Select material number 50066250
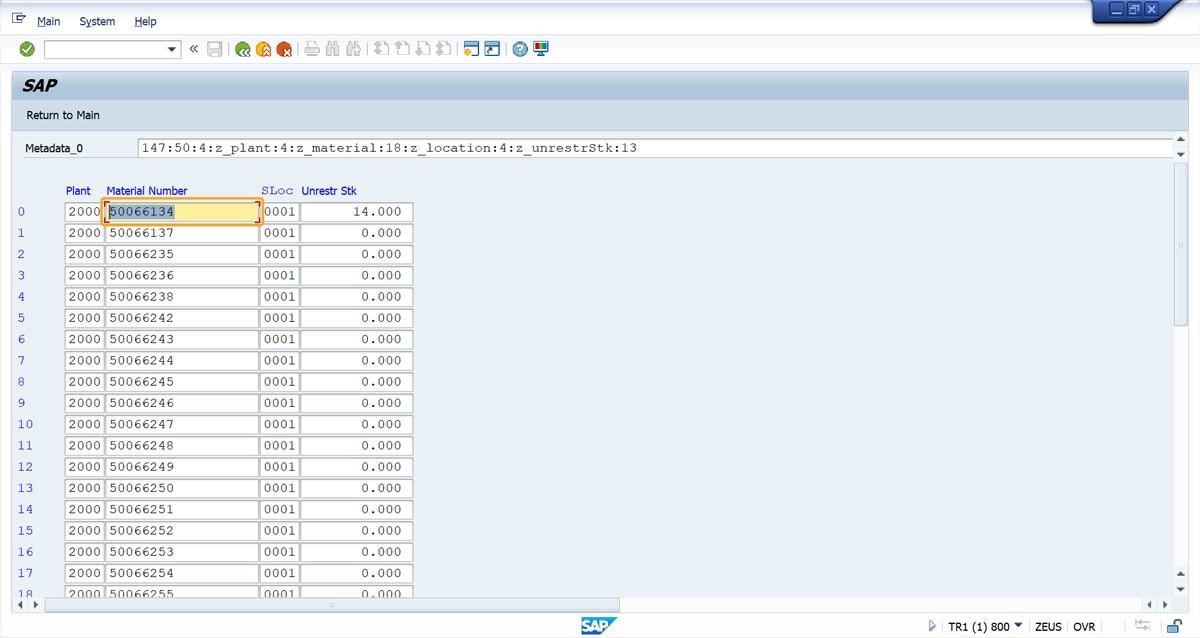 tap(182, 488)
